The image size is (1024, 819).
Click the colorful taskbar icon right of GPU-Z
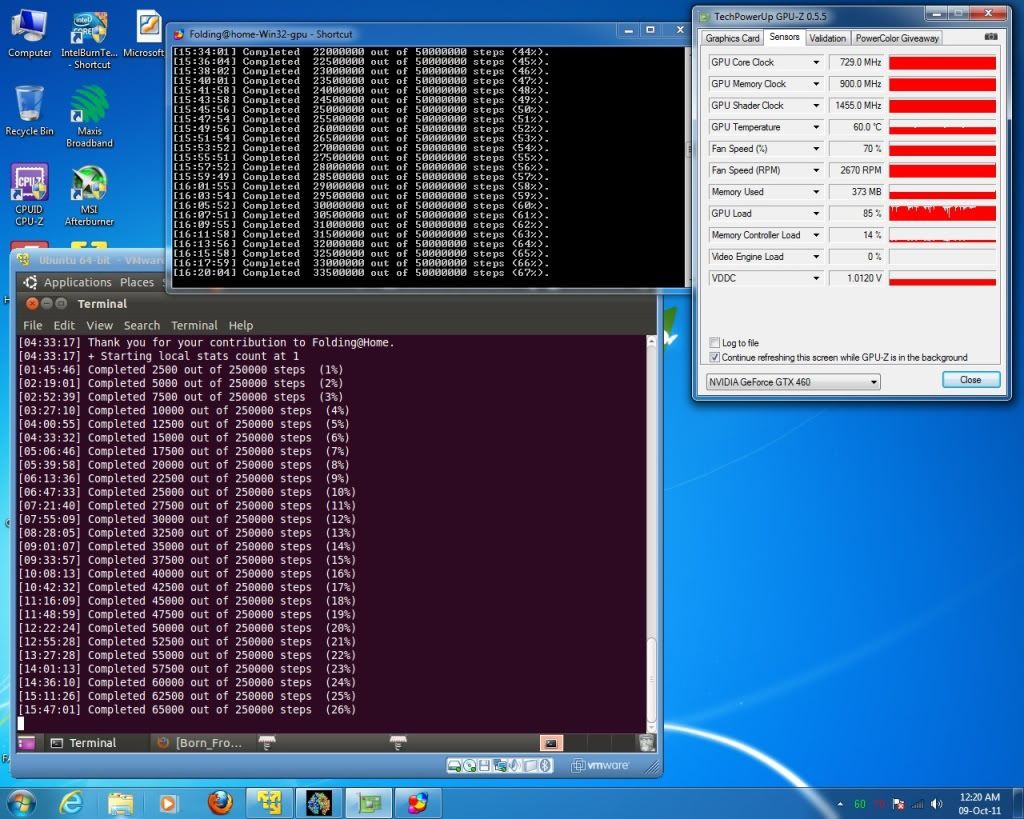pos(418,803)
